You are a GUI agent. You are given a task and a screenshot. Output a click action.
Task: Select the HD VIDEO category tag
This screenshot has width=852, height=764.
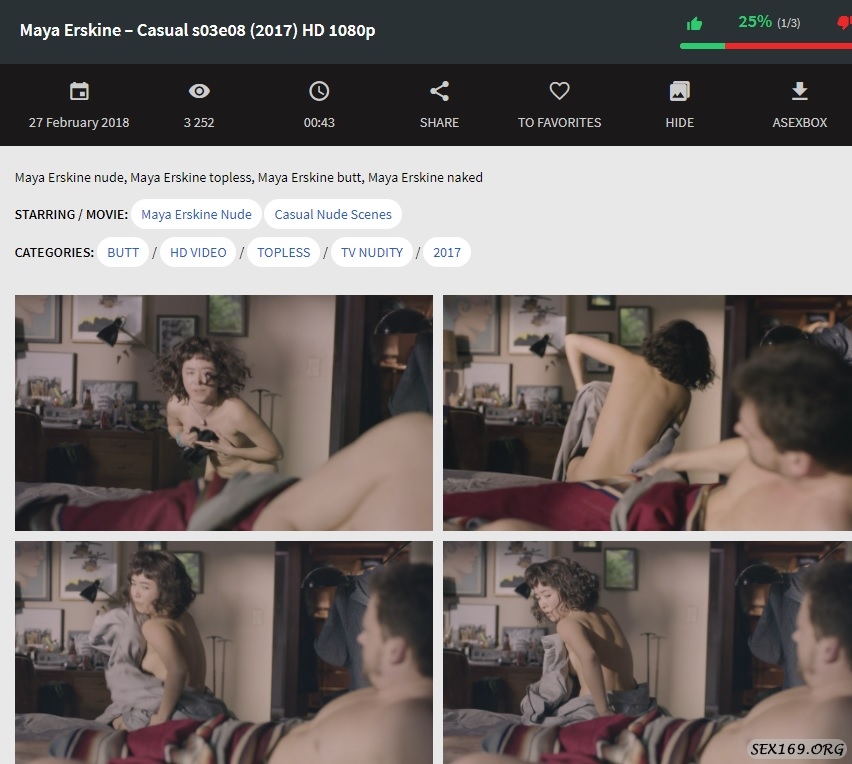[x=198, y=252]
